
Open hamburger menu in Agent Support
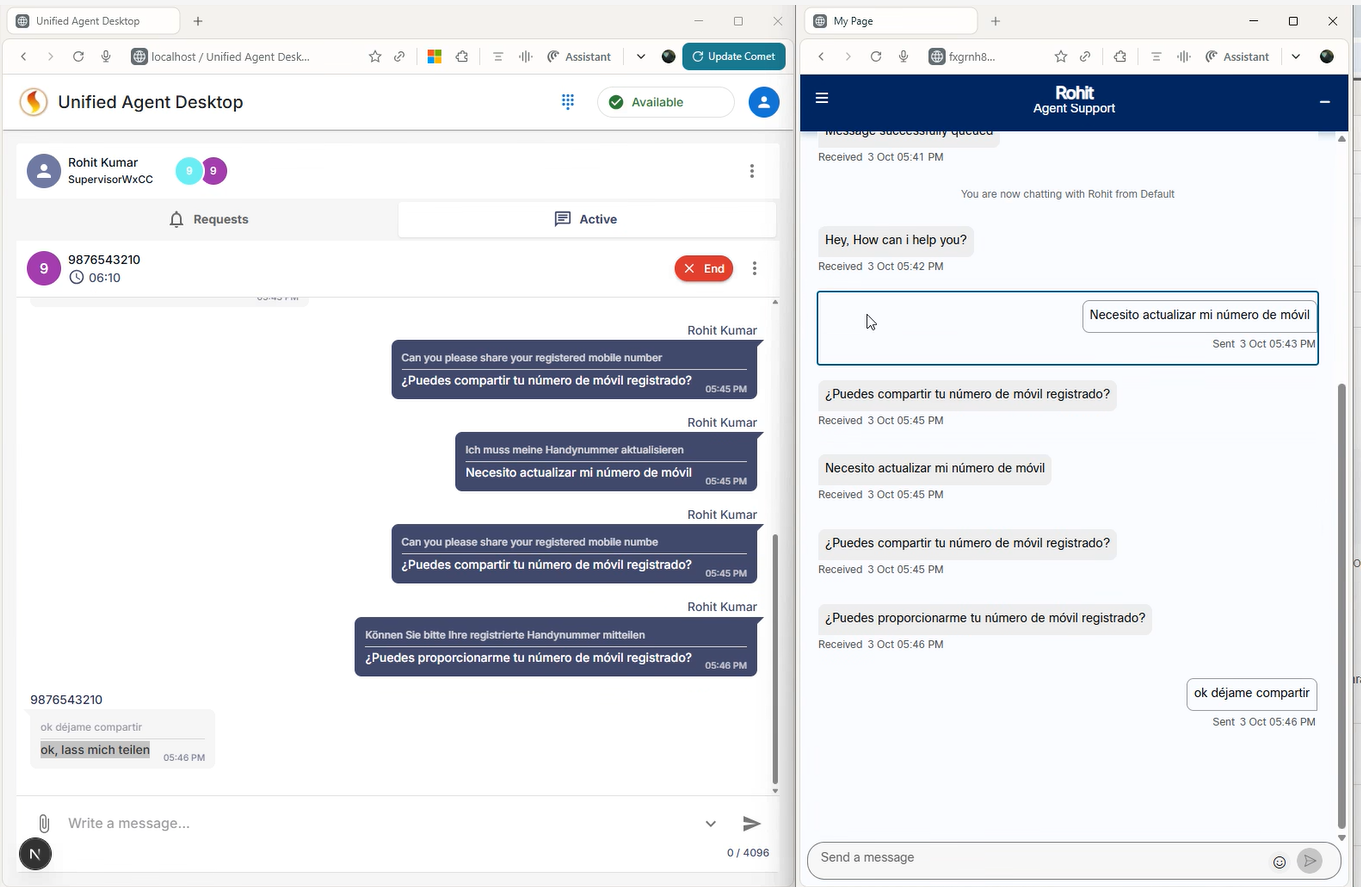point(822,98)
